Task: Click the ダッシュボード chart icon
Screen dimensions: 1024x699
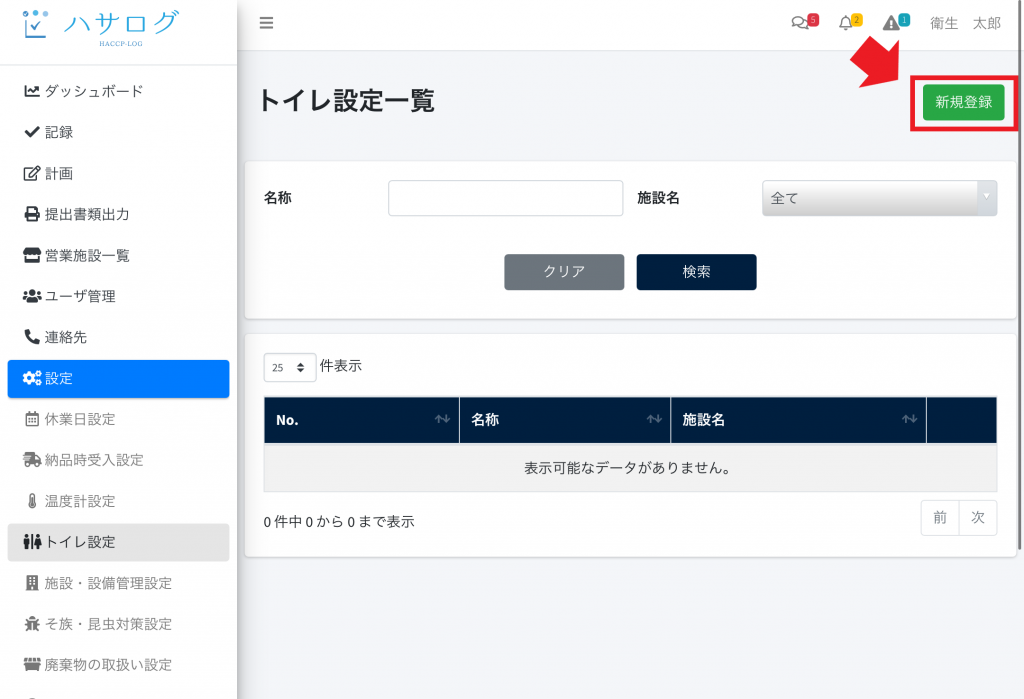Action: click(31, 91)
